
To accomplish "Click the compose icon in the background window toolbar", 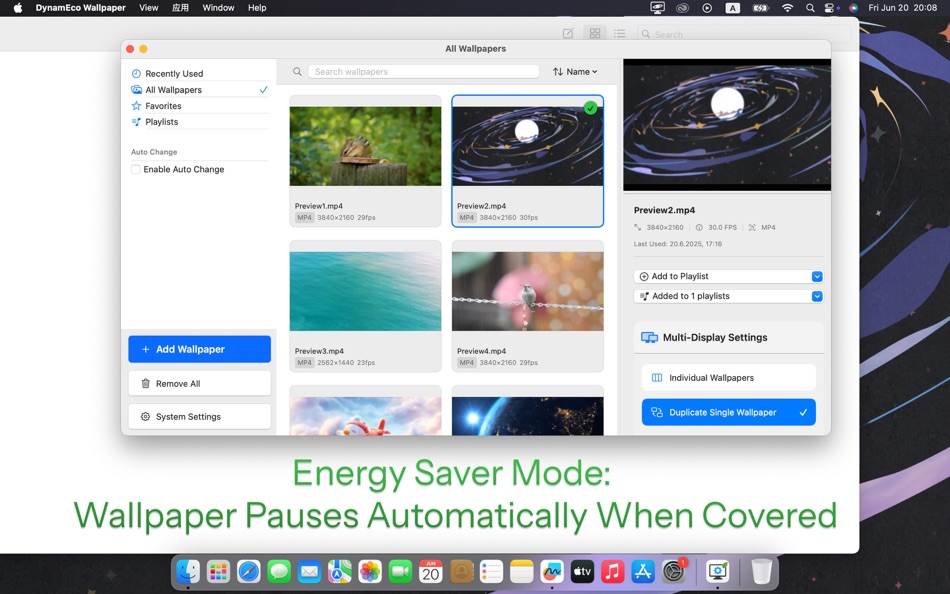I will click(x=568, y=33).
